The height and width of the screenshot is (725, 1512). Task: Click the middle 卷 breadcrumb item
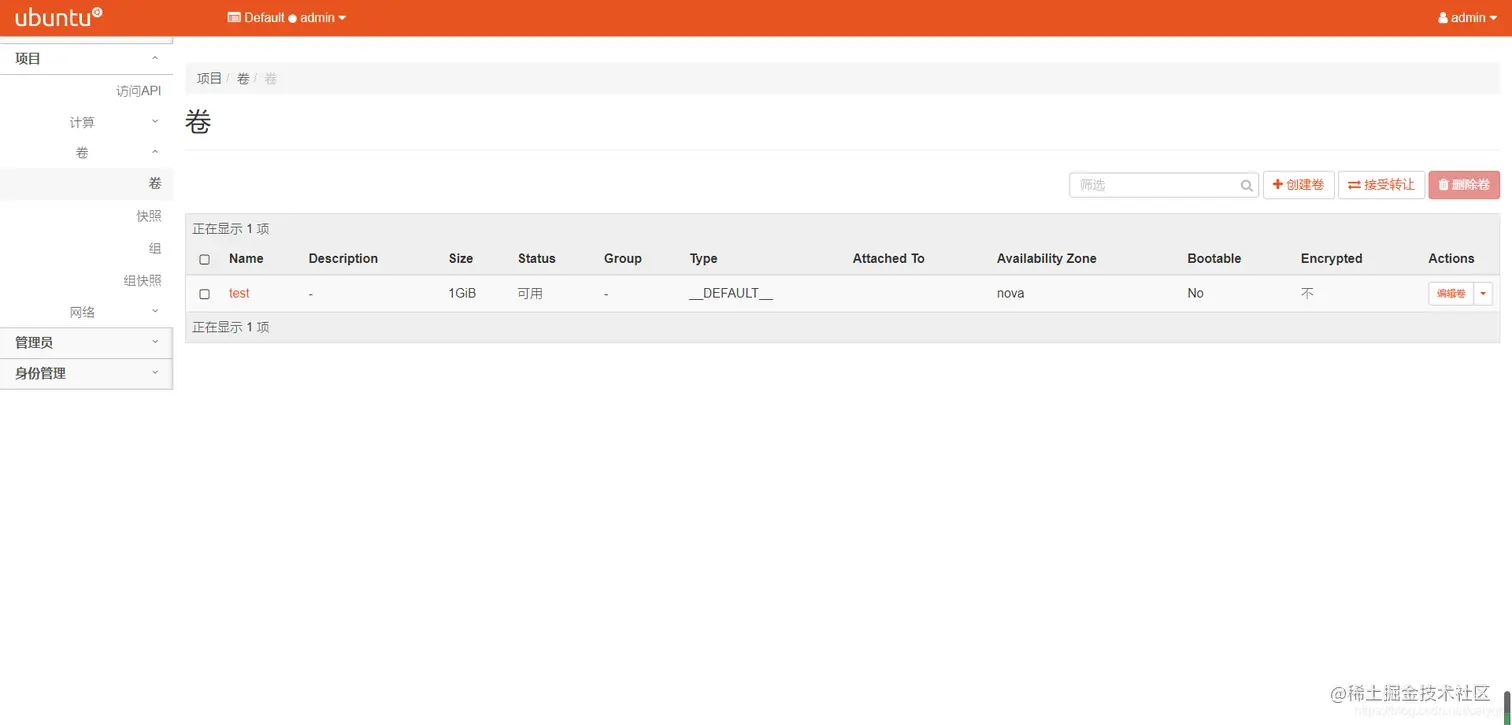click(x=243, y=78)
